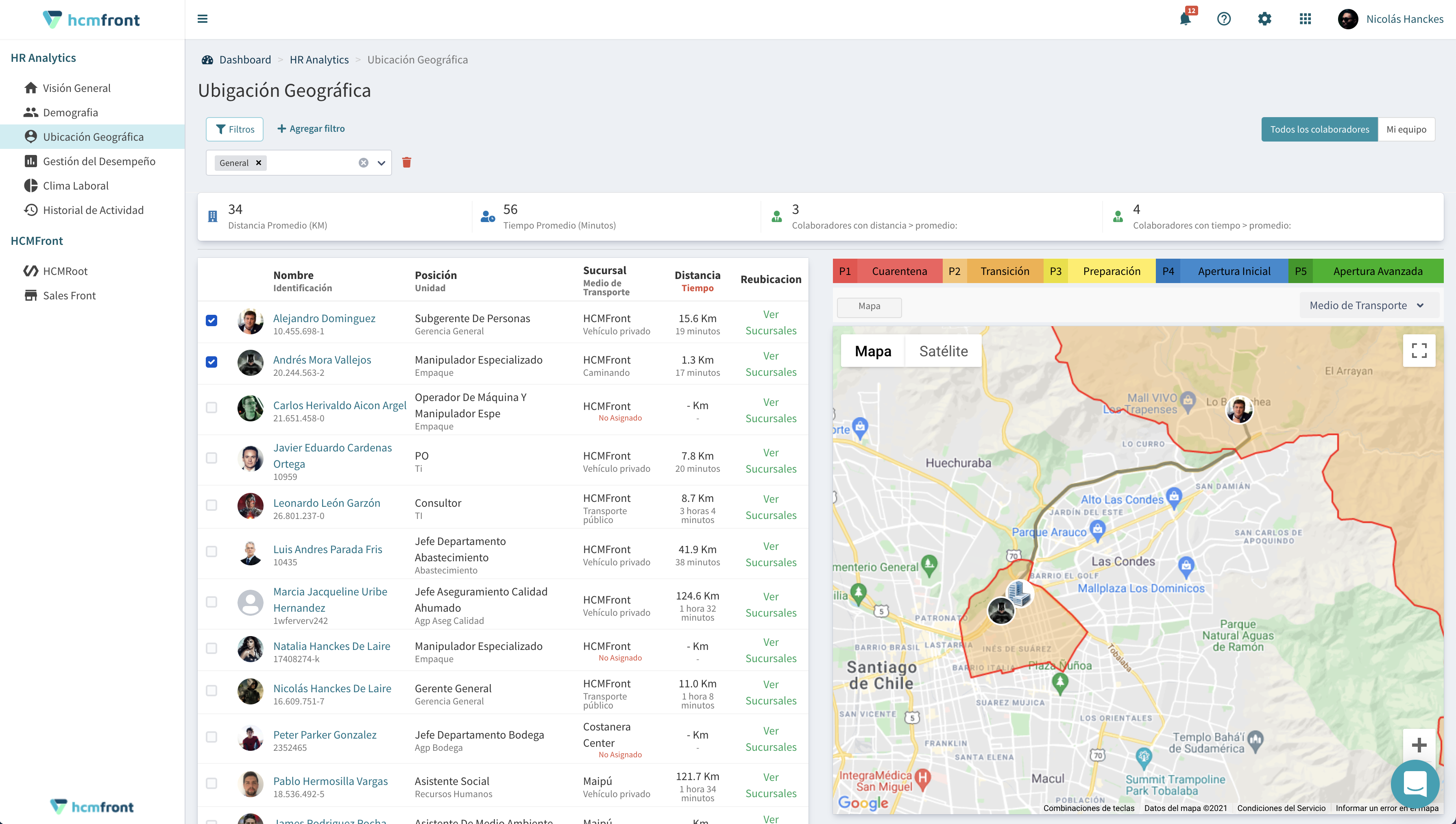Switch the map to Satélite view
The height and width of the screenshot is (824, 1456).
[943, 351]
